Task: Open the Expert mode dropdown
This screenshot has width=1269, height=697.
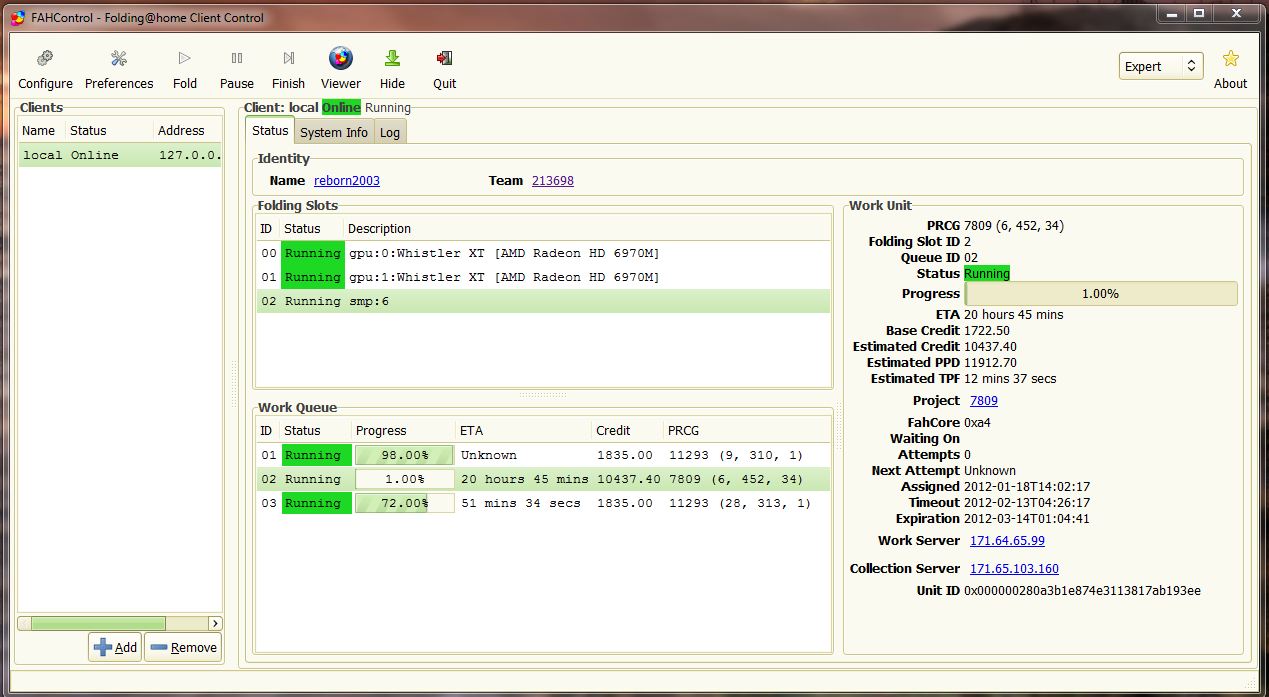Action: click(x=1161, y=66)
